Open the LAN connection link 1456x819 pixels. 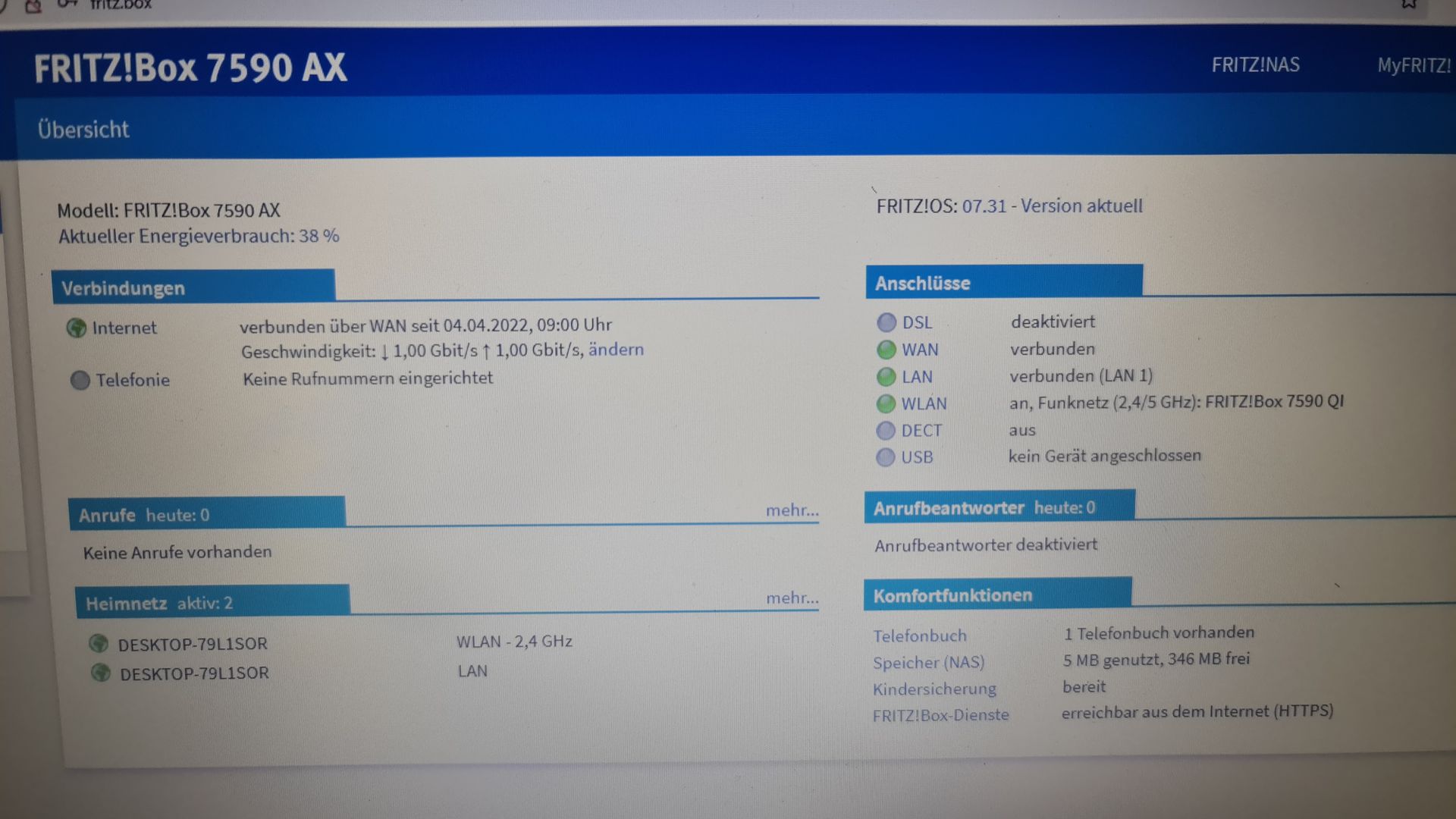coord(917,377)
